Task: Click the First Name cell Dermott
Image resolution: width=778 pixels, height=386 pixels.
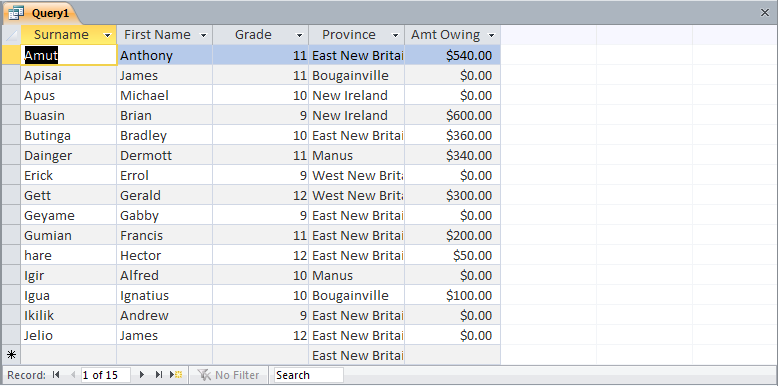Action: pyautogui.click(x=165, y=155)
